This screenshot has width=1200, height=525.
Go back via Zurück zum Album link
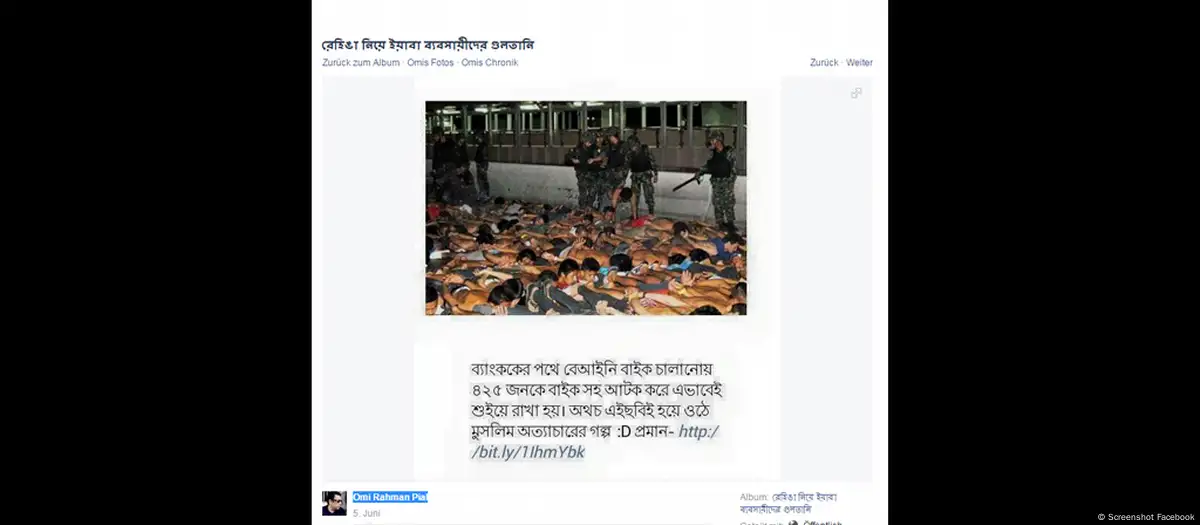tap(361, 63)
